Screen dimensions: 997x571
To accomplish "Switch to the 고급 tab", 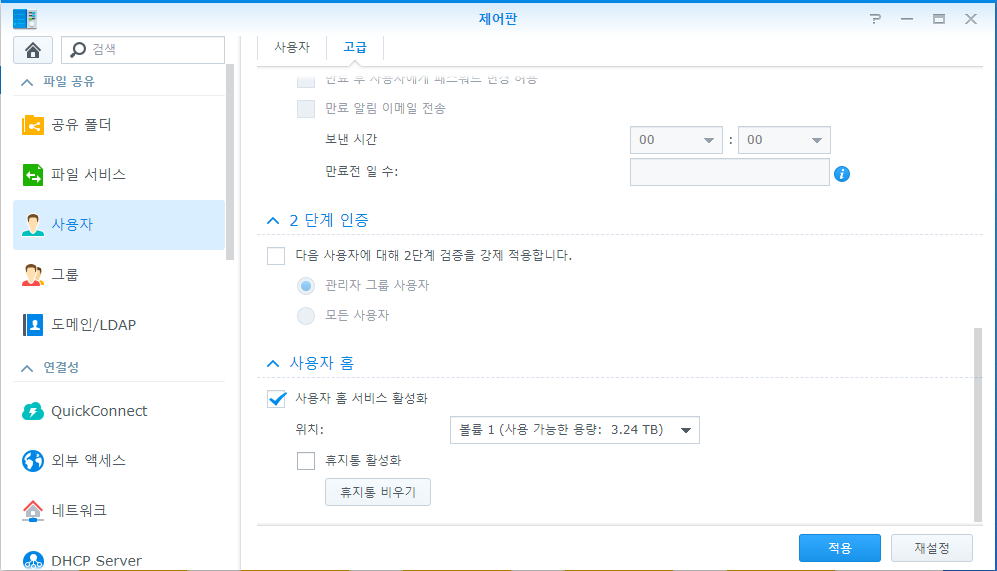I will pyautogui.click(x=355, y=47).
